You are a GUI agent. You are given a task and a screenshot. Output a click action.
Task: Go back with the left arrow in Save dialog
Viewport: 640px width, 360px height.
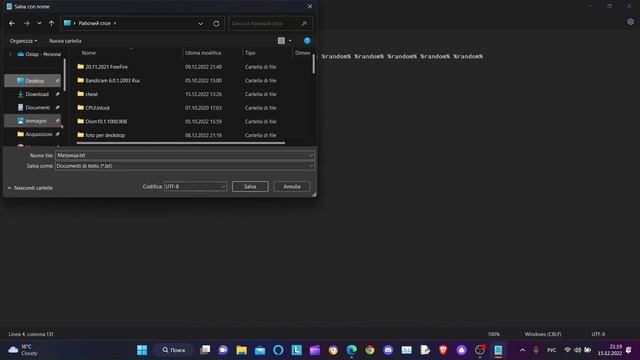[x=12, y=24]
